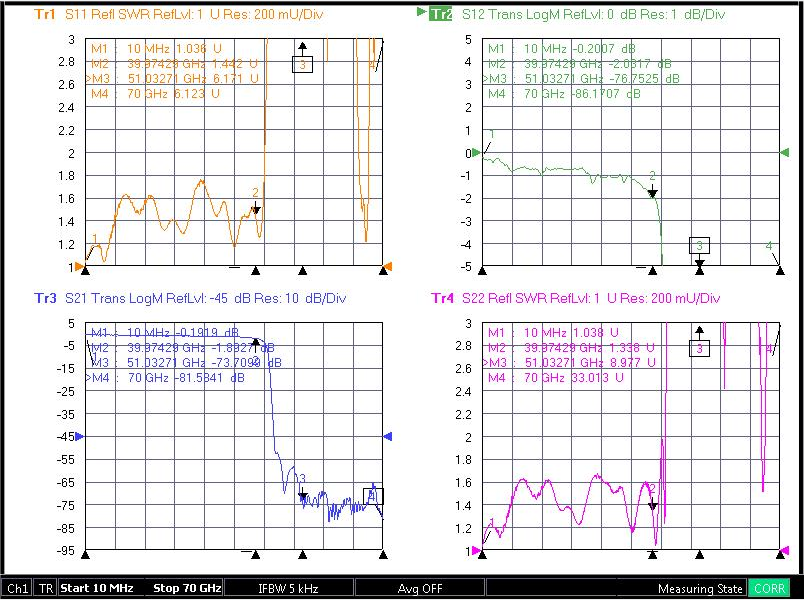804x600 pixels.
Task: Click green reference level arrow on Tr2 left axis
Action: point(476,152)
